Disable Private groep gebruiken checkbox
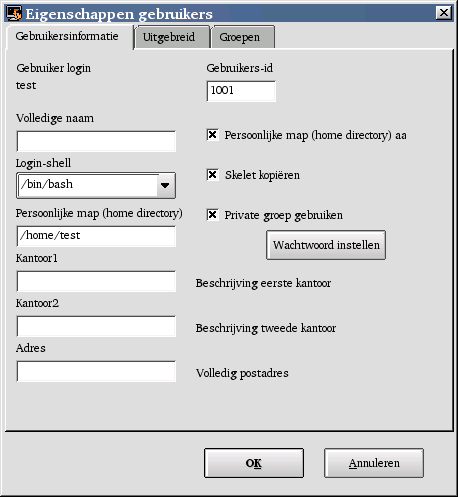This screenshot has width=458, height=497. tap(212, 215)
